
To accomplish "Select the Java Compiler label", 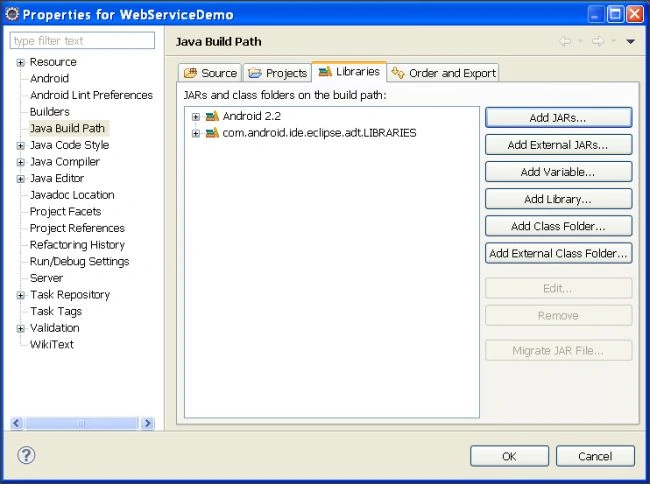I will (x=65, y=161).
